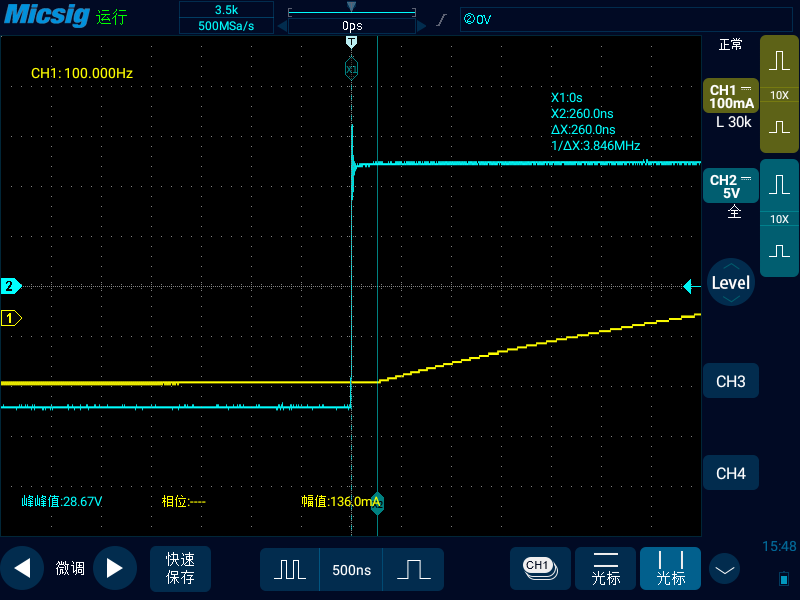Toggle the CH1 channel selector at bottom
The width and height of the screenshot is (800, 600).
pos(540,567)
